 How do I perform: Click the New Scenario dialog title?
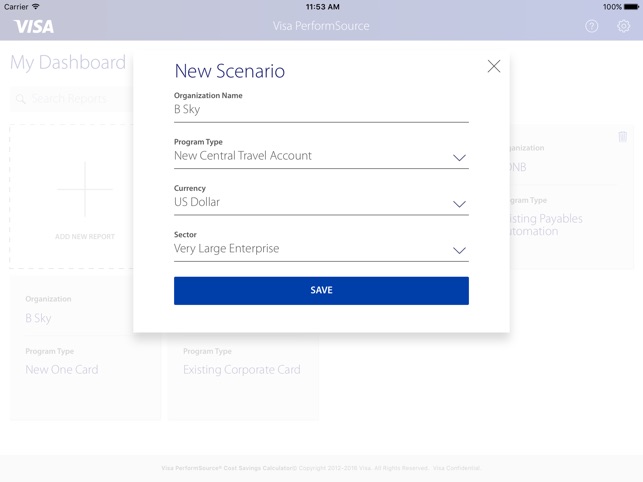tap(230, 71)
